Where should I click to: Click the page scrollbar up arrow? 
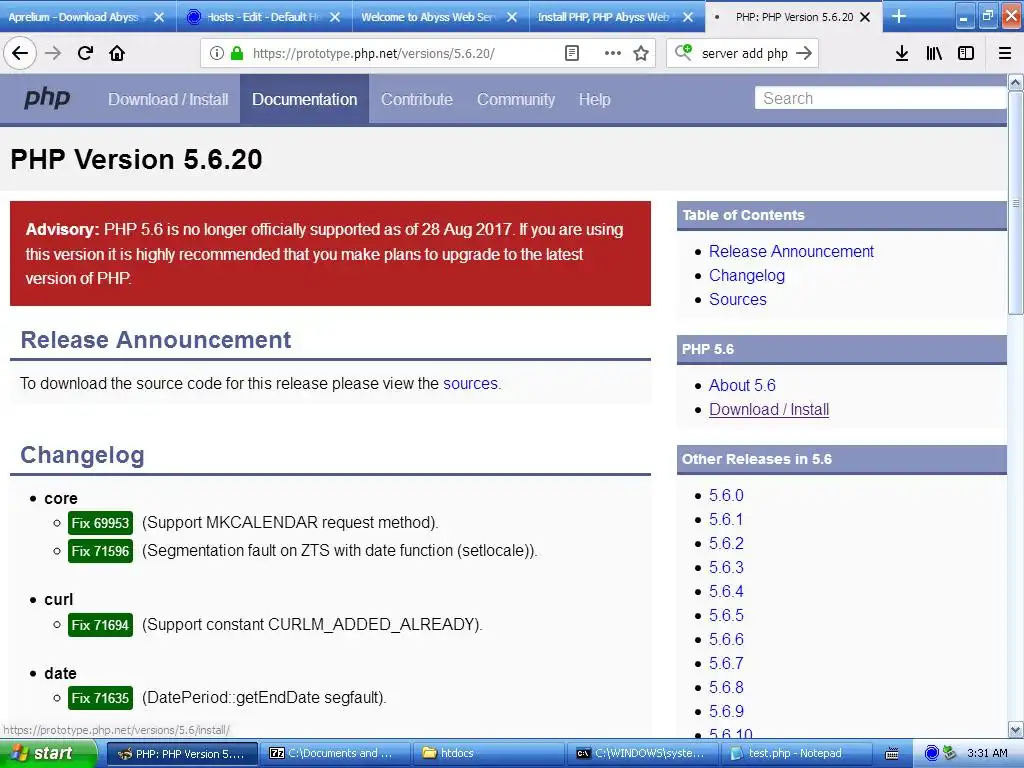tap(1015, 82)
